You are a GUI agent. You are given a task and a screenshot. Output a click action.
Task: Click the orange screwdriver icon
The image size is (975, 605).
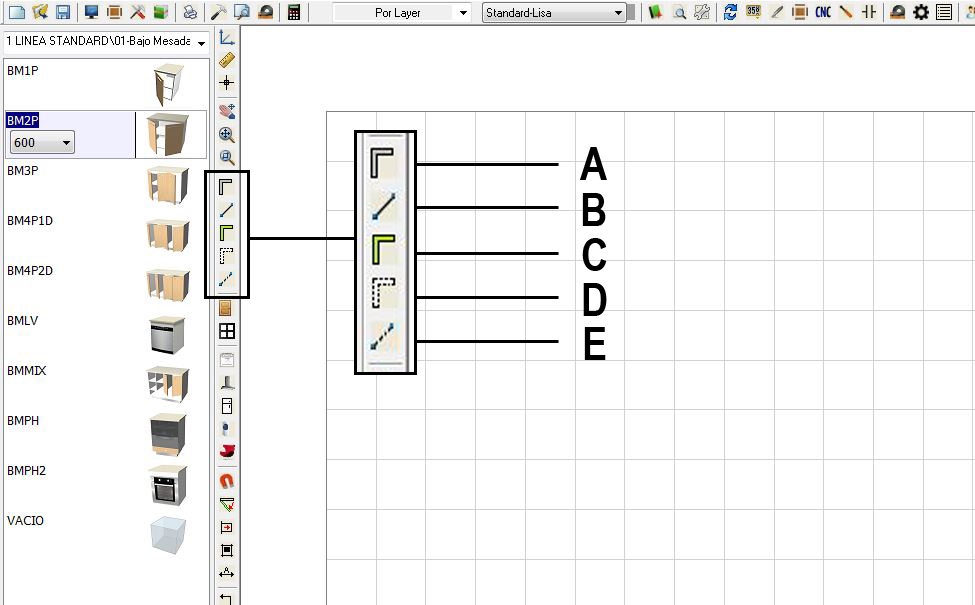(846, 12)
